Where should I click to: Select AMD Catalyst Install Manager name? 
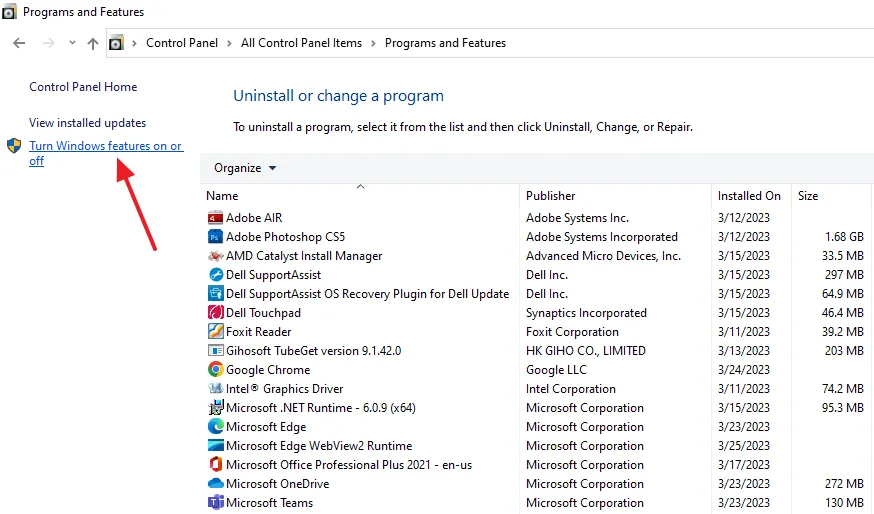tap(304, 256)
